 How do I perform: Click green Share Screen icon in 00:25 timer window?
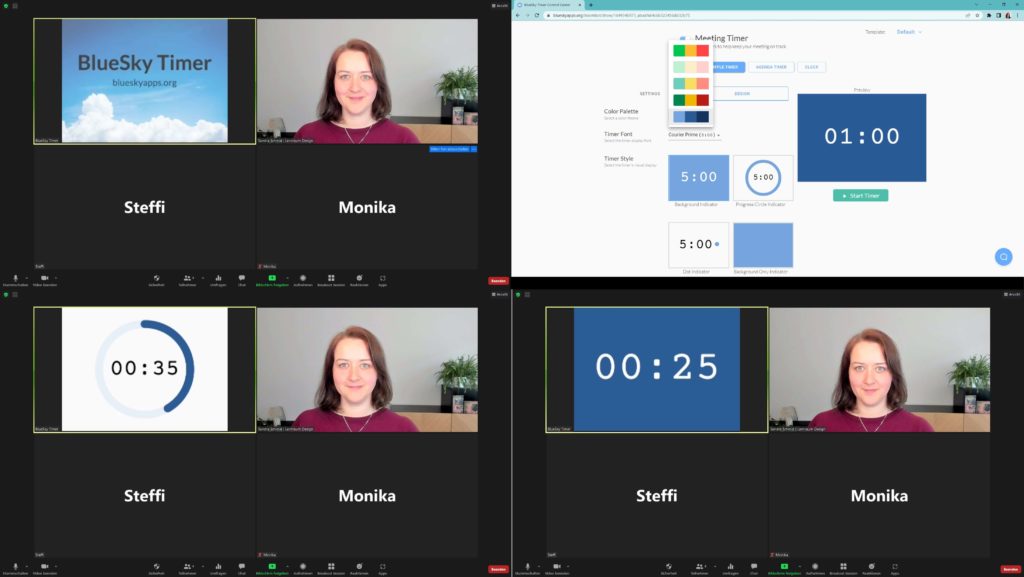click(783, 566)
